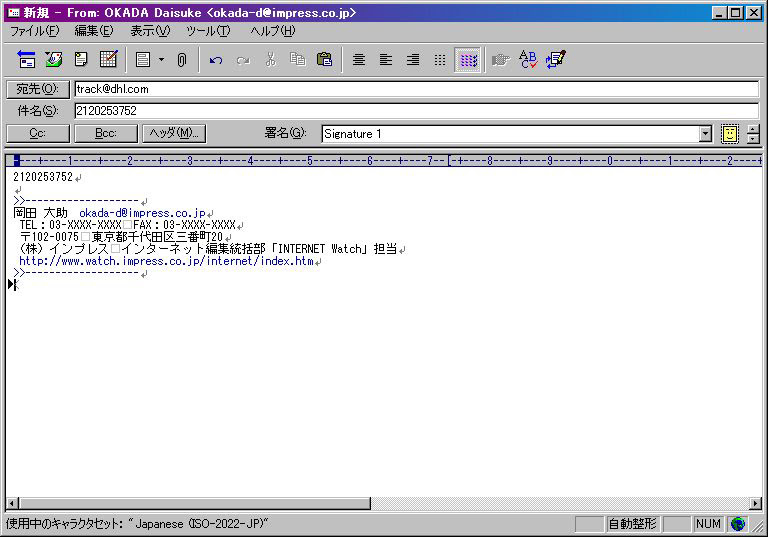
Task: Center-align the text
Action: [359, 60]
